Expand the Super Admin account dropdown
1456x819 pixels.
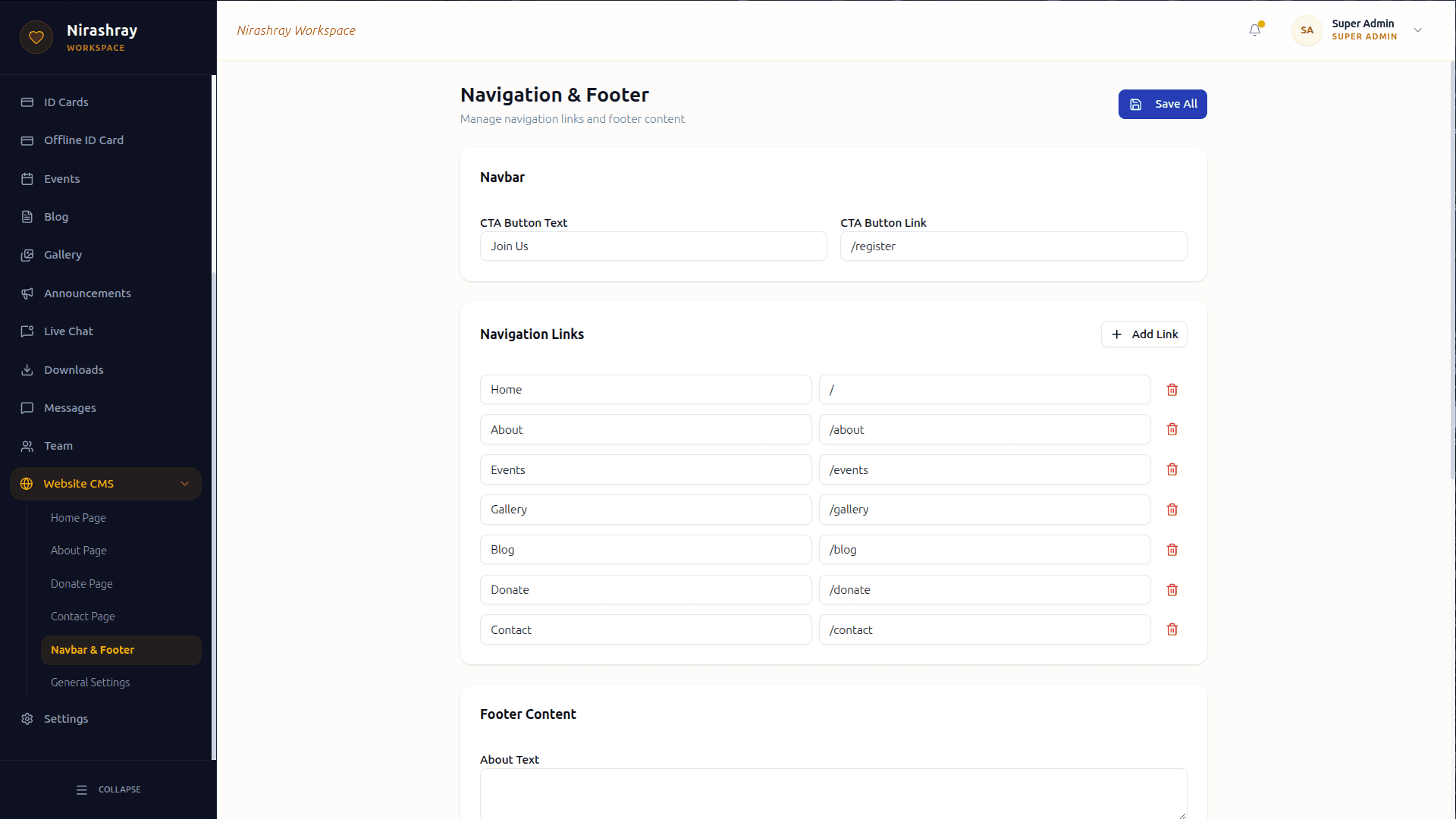point(1417,30)
